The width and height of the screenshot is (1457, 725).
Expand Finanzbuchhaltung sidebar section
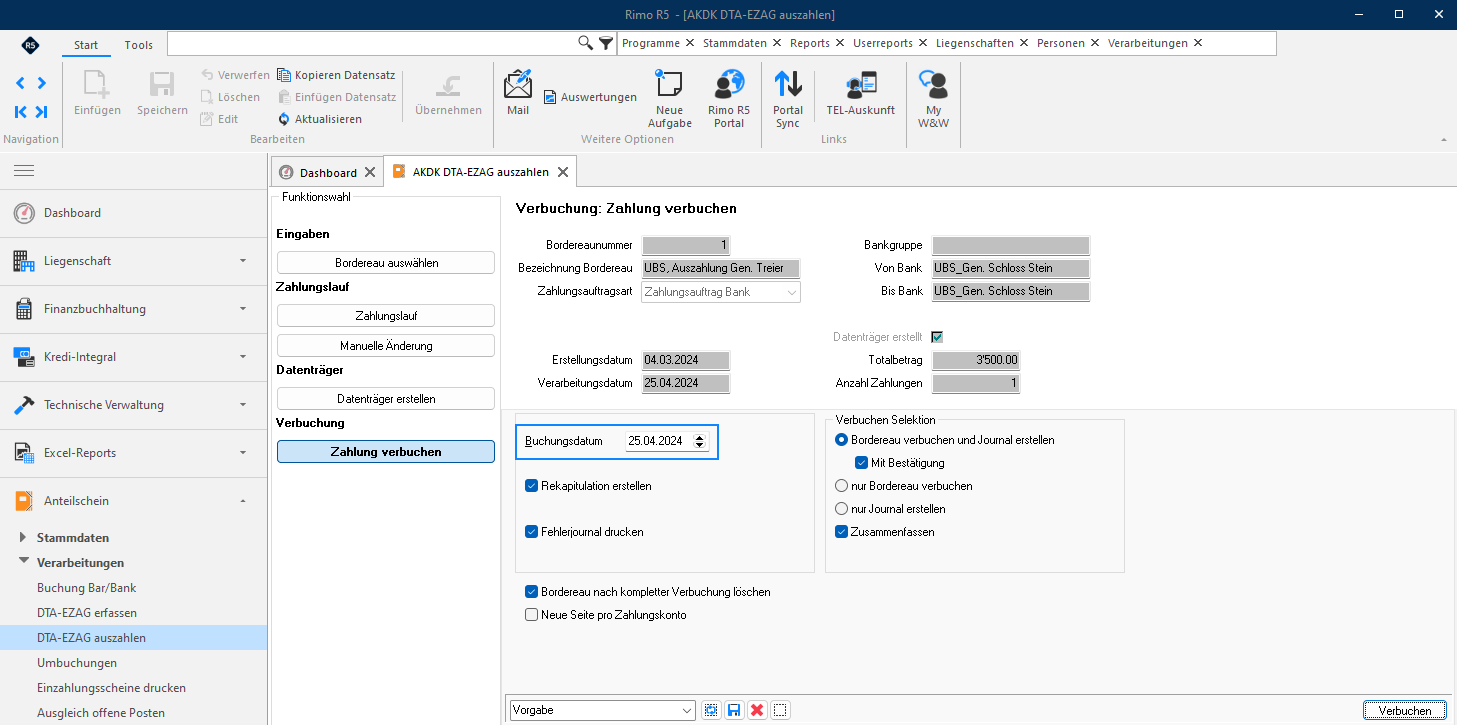(133, 309)
